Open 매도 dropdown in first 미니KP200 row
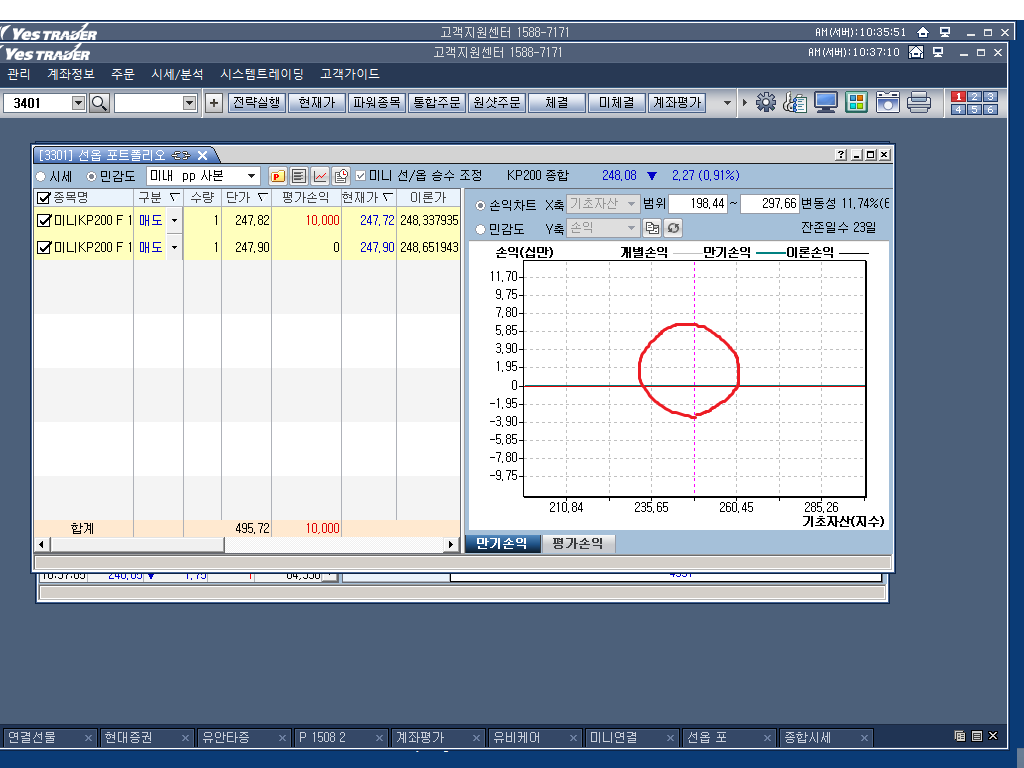Image resolution: width=1024 pixels, height=768 pixels. tap(175, 220)
